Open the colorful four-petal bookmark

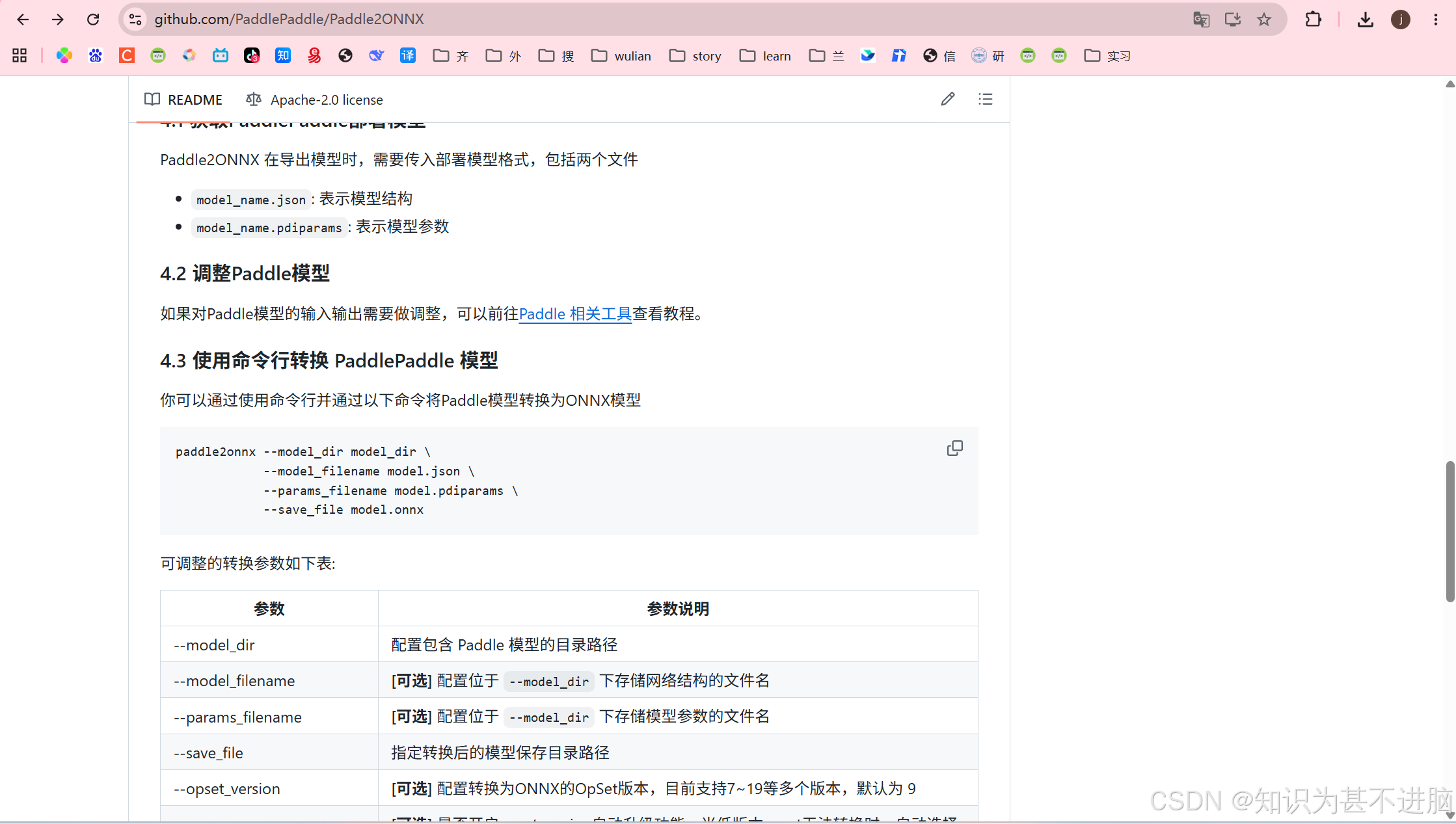click(x=64, y=56)
